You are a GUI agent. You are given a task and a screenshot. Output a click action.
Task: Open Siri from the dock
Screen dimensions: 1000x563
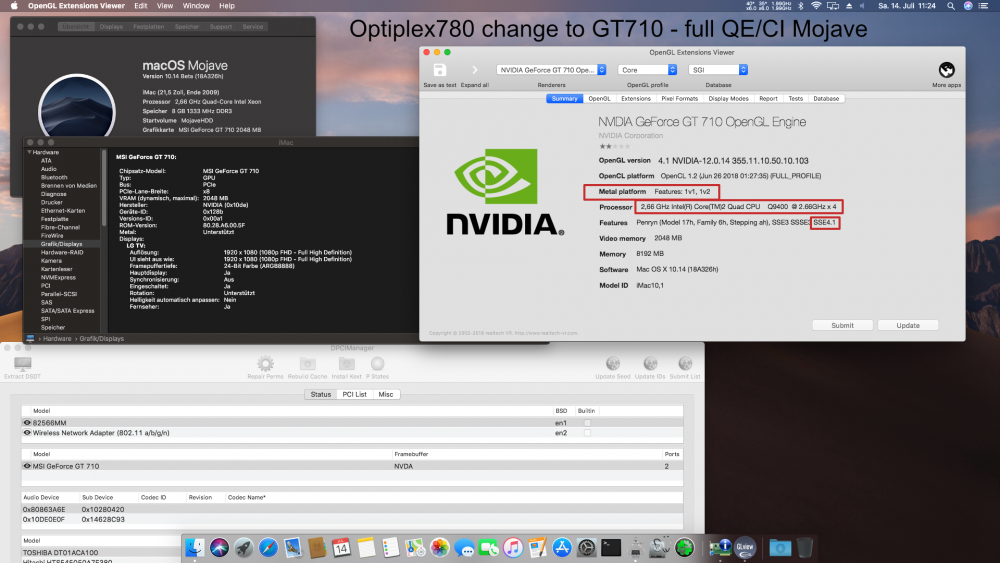point(219,547)
